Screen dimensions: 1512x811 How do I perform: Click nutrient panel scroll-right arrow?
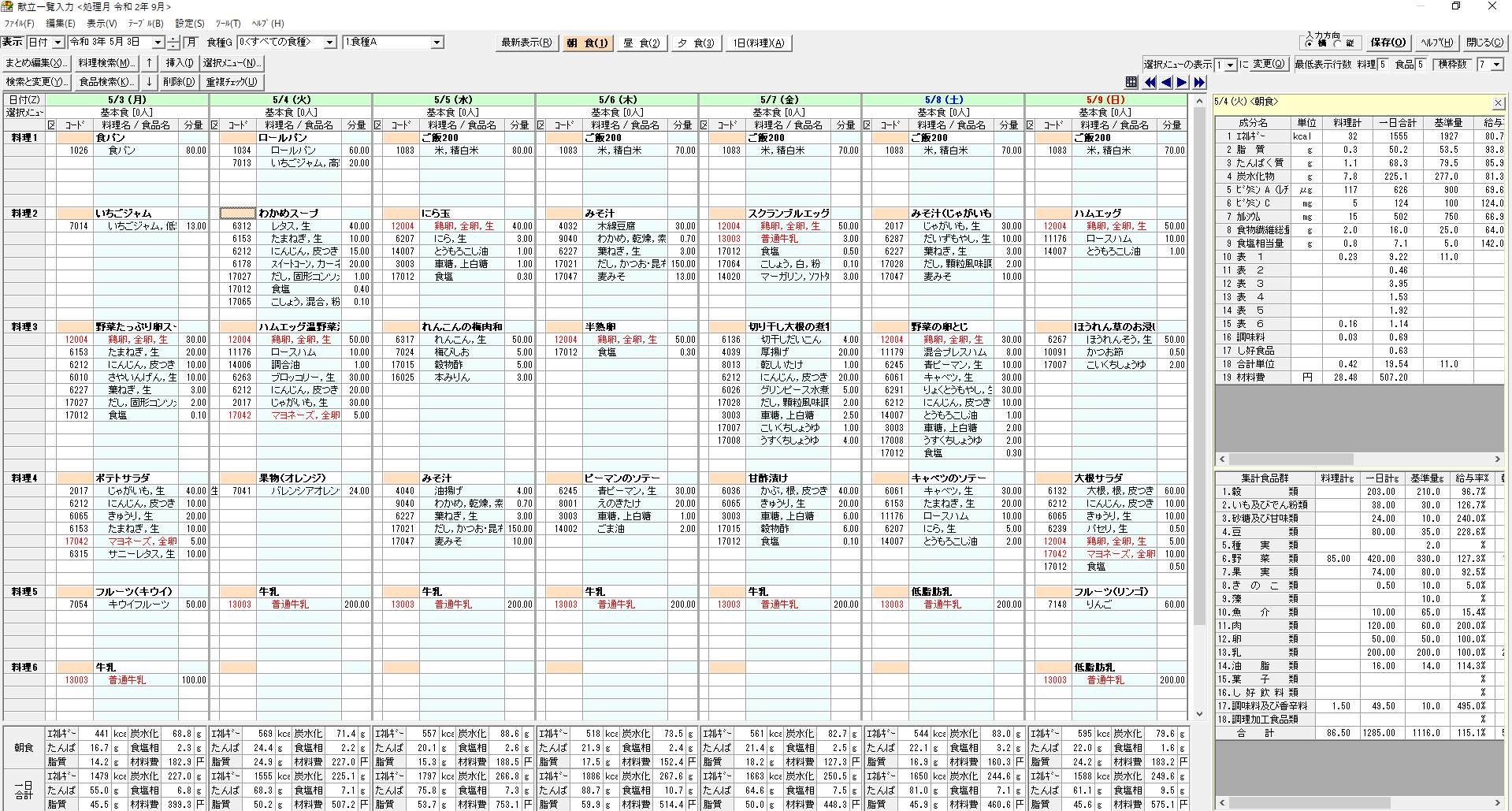point(1498,459)
